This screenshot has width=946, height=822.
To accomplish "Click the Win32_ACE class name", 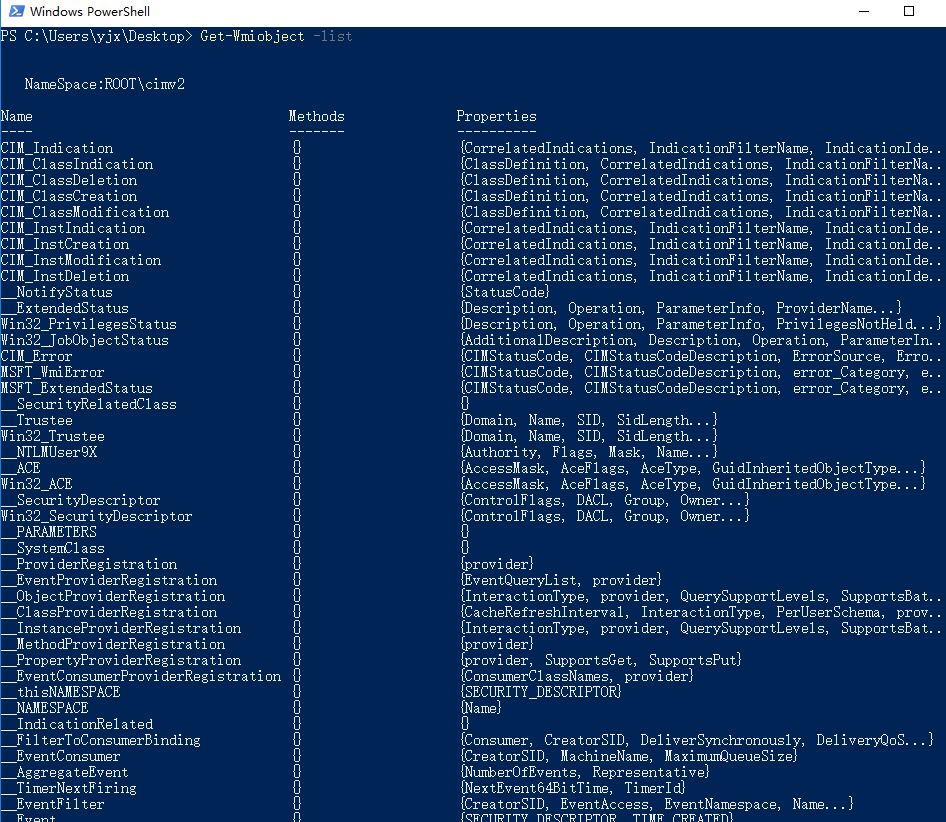I will (x=36, y=484).
